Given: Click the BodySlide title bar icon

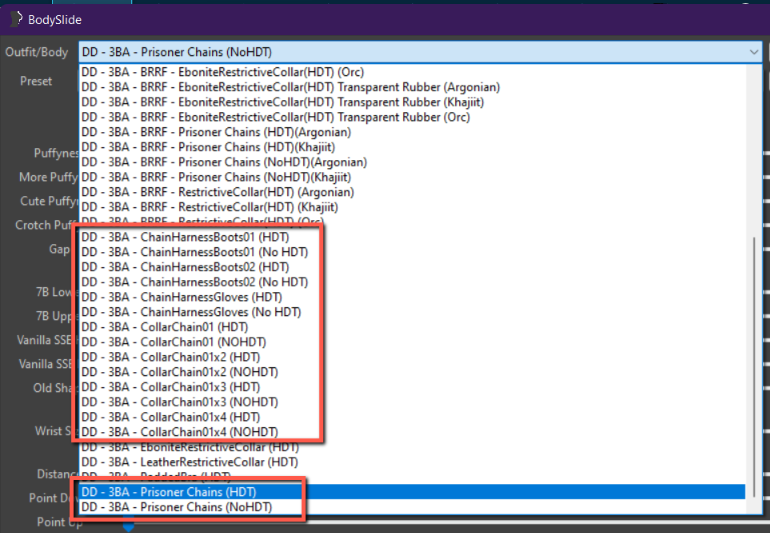Looking at the screenshot, I should tap(17, 19).
